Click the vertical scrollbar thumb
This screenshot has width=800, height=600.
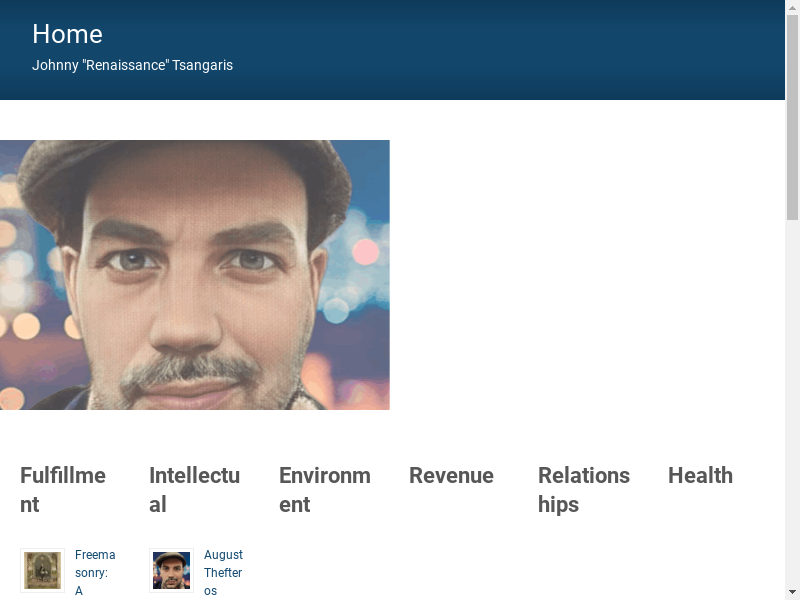pos(792,120)
